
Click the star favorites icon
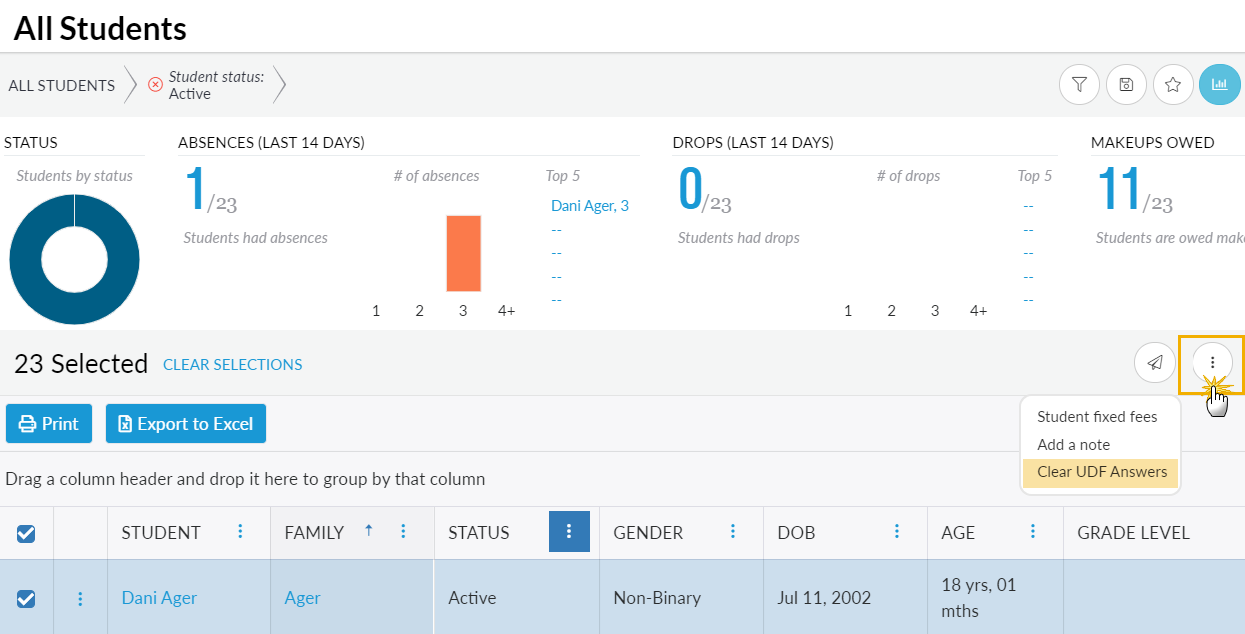coord(1173,85)
